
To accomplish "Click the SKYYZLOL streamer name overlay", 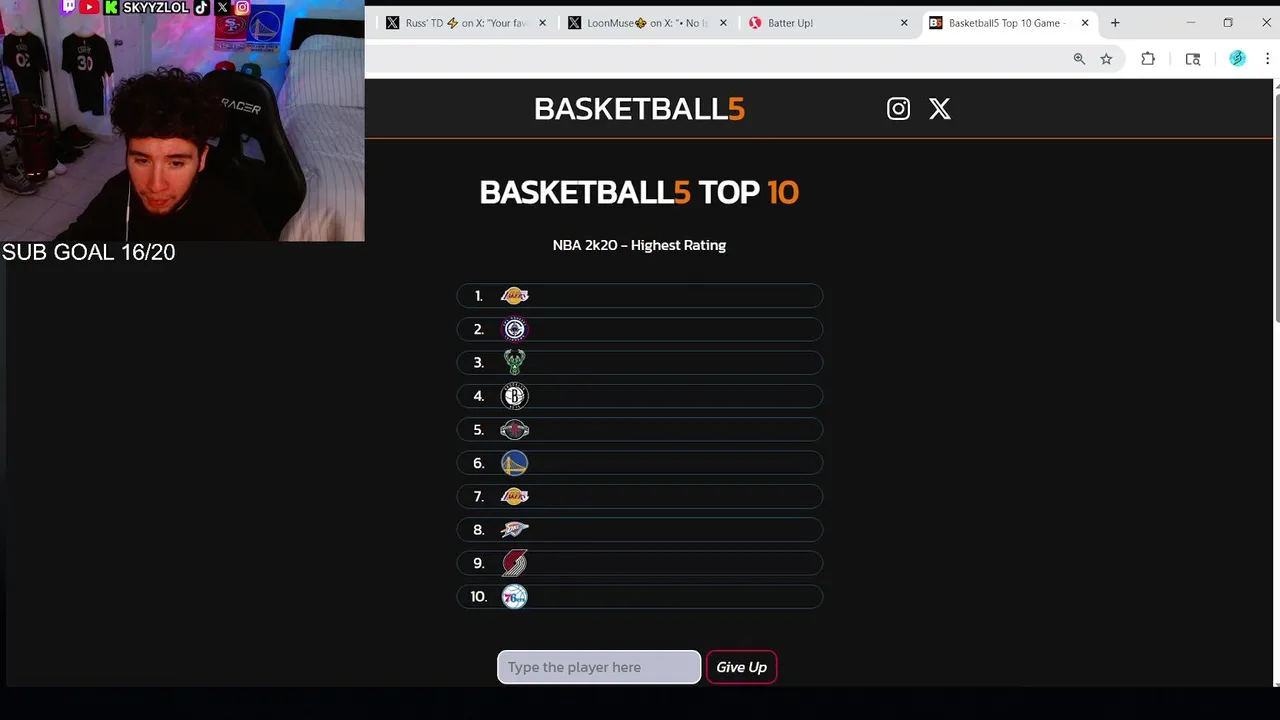I will coord(155,7).
